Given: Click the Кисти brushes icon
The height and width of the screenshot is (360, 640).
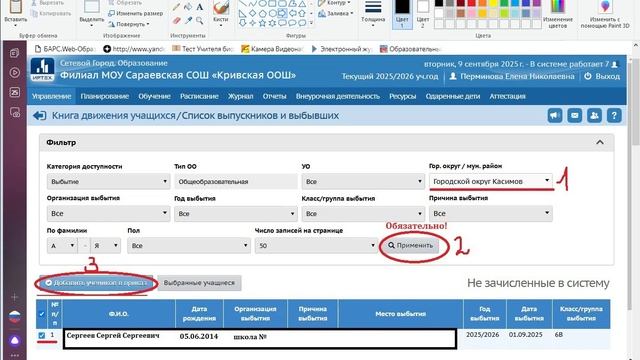Looking at the screenshot, I should point(221,7).
